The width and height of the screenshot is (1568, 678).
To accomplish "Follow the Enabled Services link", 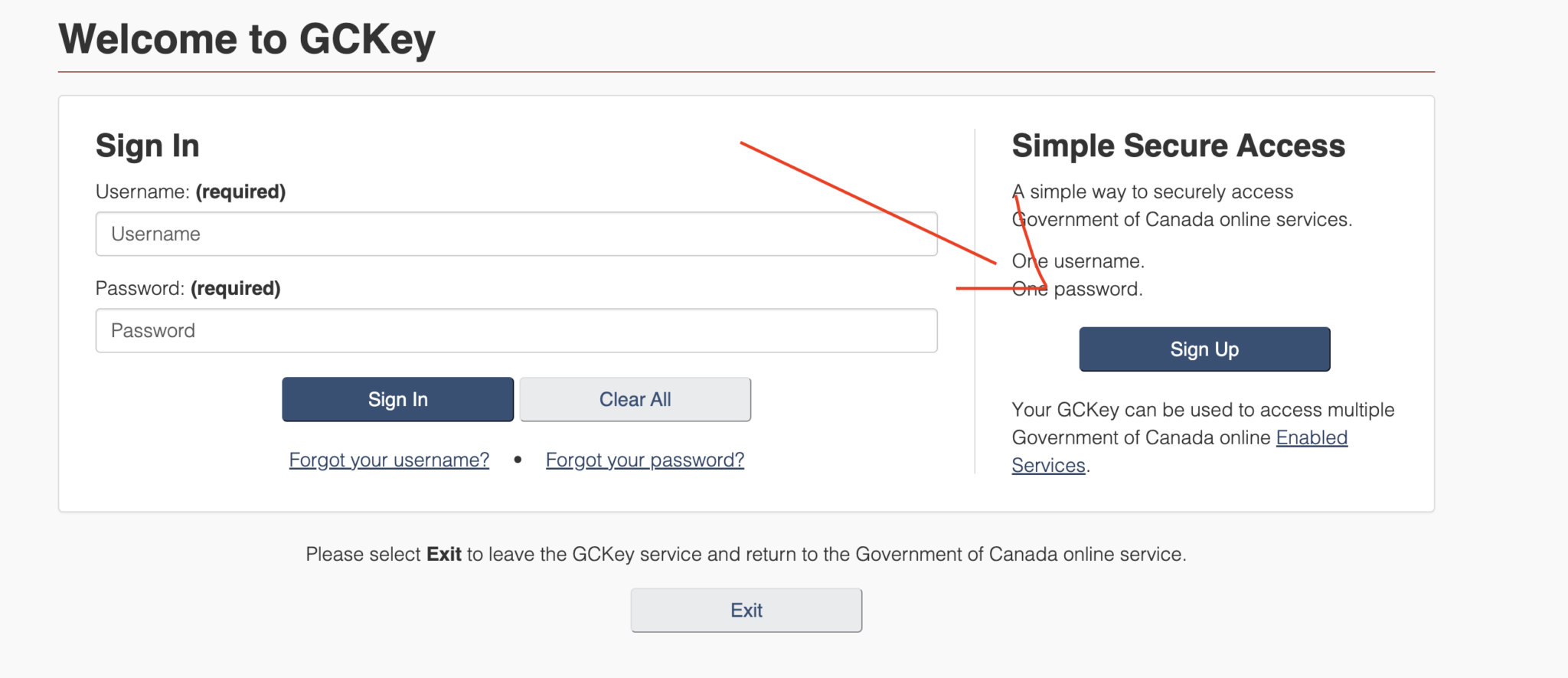I will click(1312, 437).
